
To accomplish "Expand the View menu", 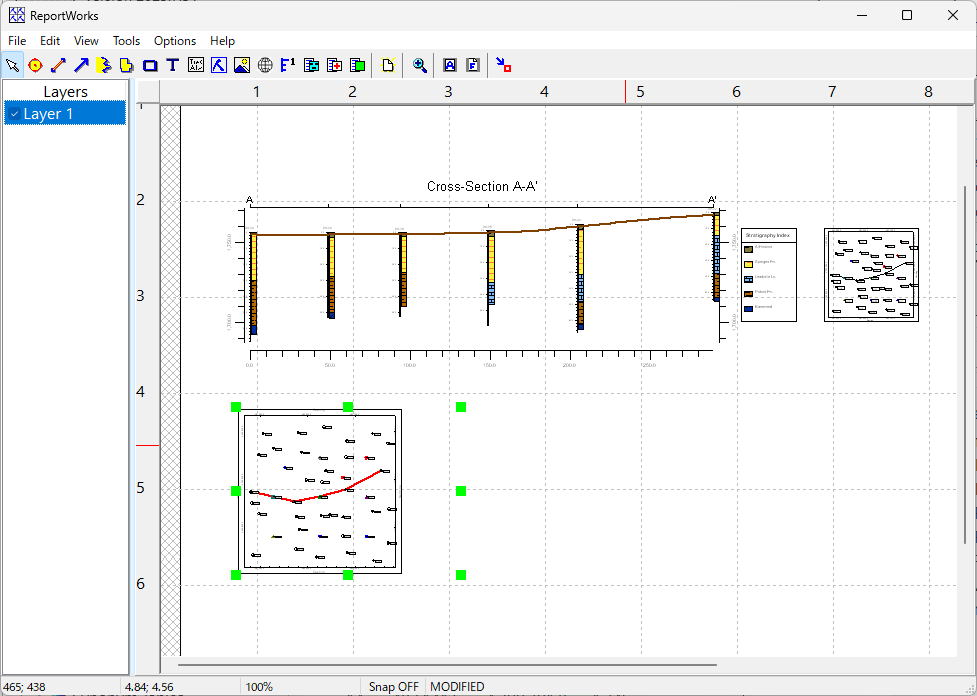I will tap(86, 41).
